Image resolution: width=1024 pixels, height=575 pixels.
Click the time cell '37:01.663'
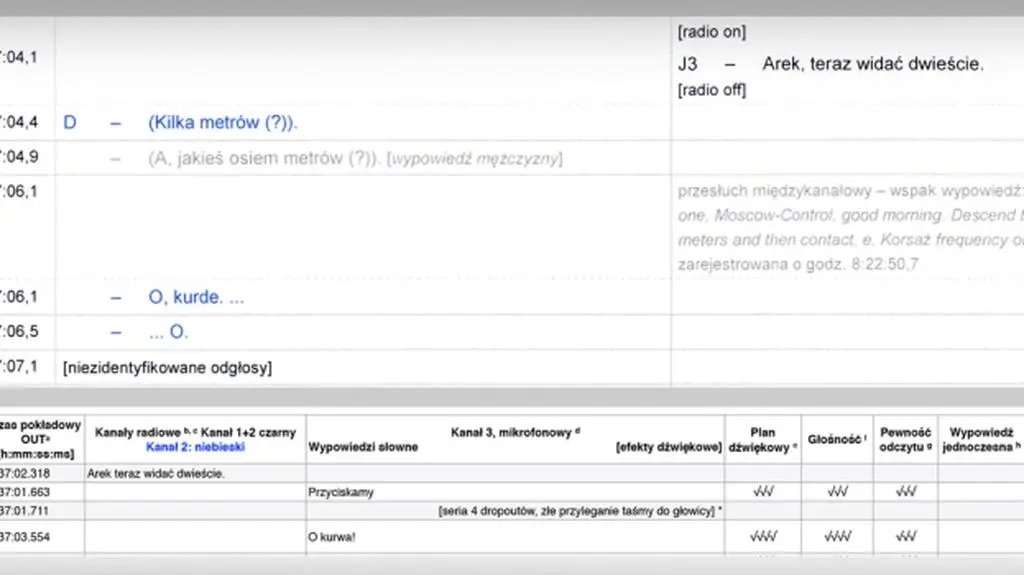click(25, 492)
